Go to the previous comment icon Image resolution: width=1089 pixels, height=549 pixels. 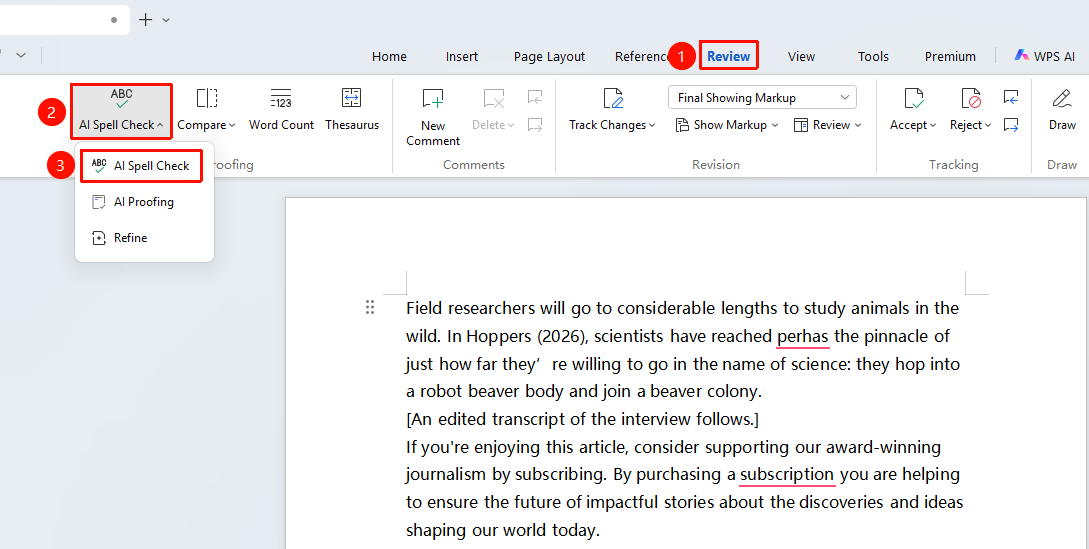click(535, 97)
